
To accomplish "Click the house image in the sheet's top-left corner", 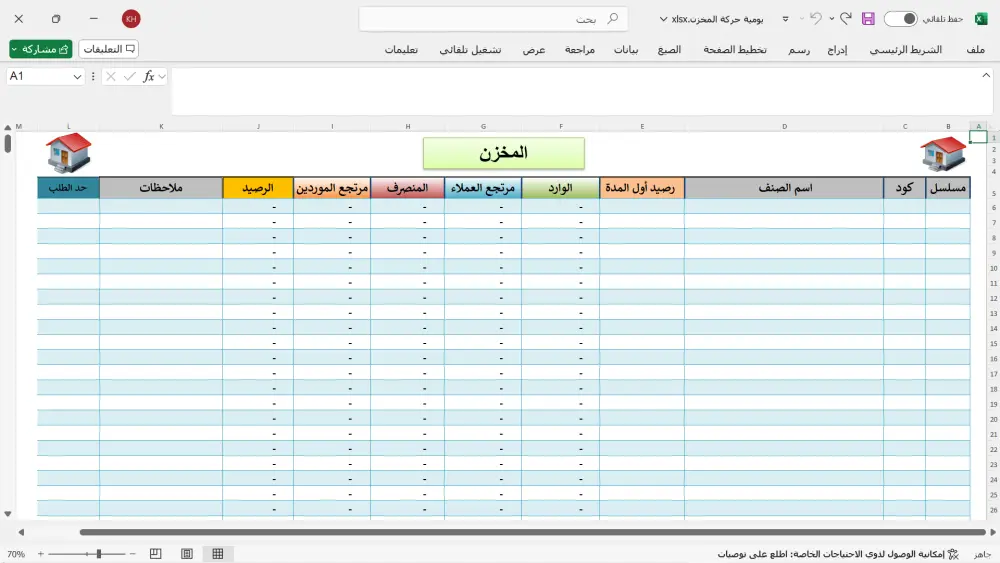I will pyautogui.click(x=69, y=152).
